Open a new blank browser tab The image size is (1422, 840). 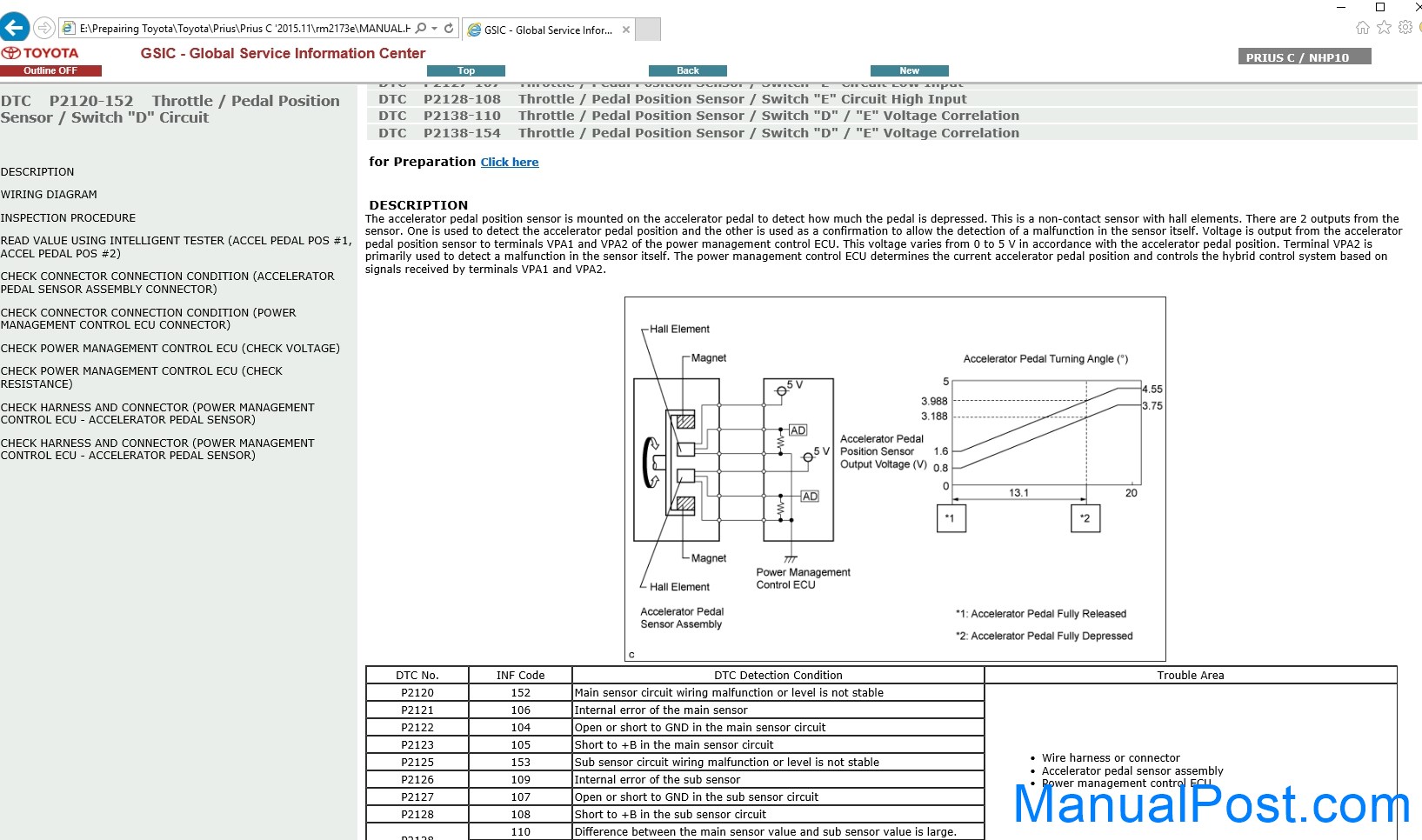coord(648,30)
